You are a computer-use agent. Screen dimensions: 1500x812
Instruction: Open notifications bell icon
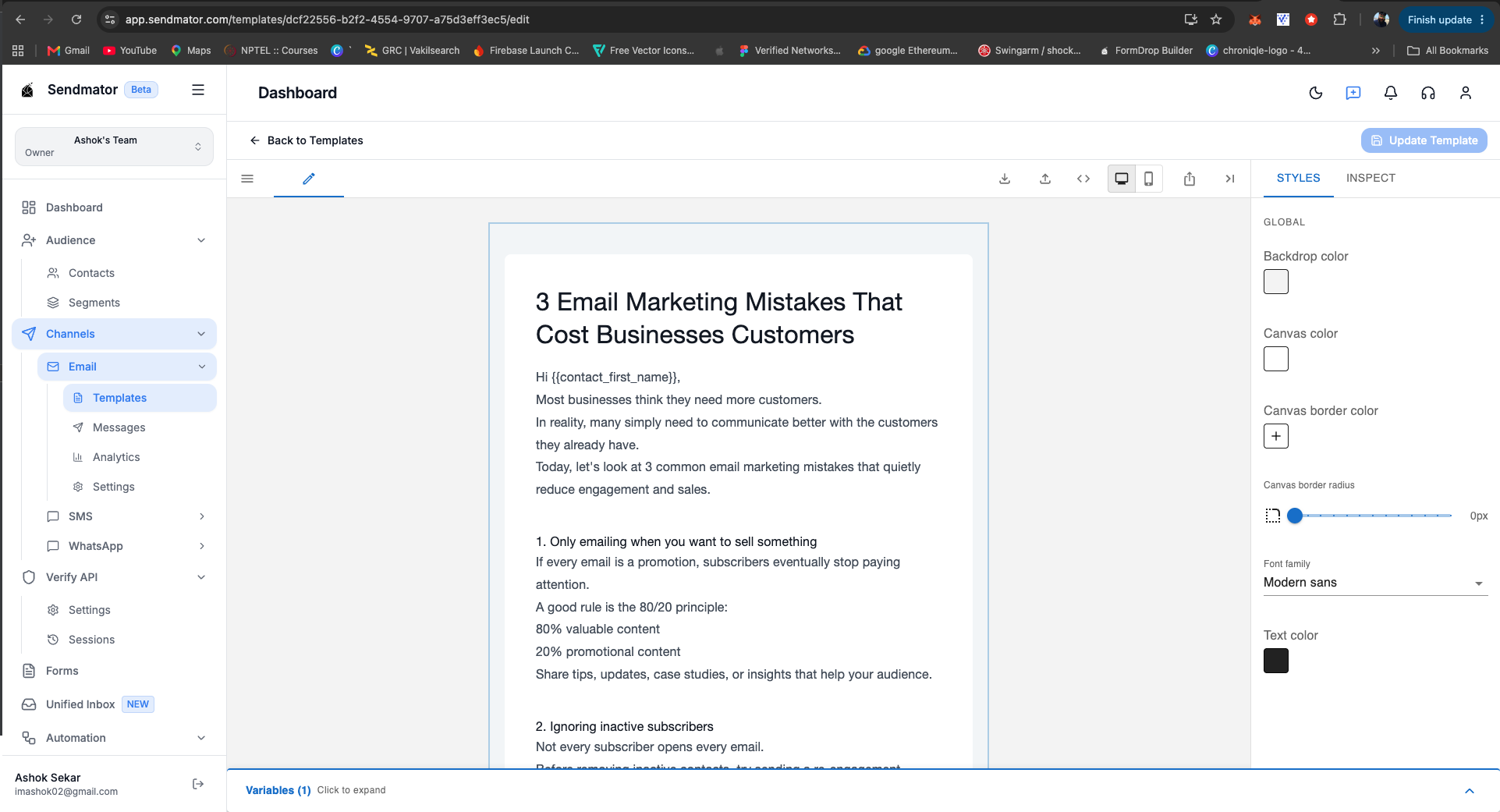pos(1391,93)
